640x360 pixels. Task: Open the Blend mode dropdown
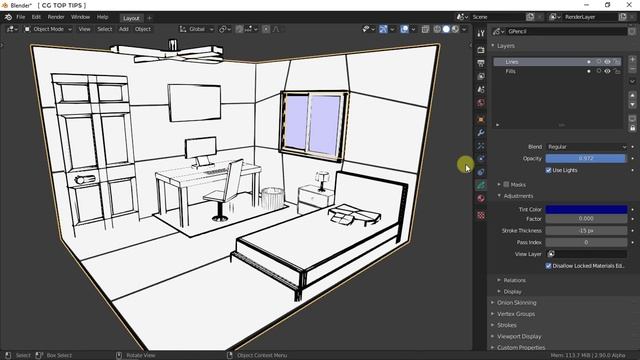(x=586, y=147)
